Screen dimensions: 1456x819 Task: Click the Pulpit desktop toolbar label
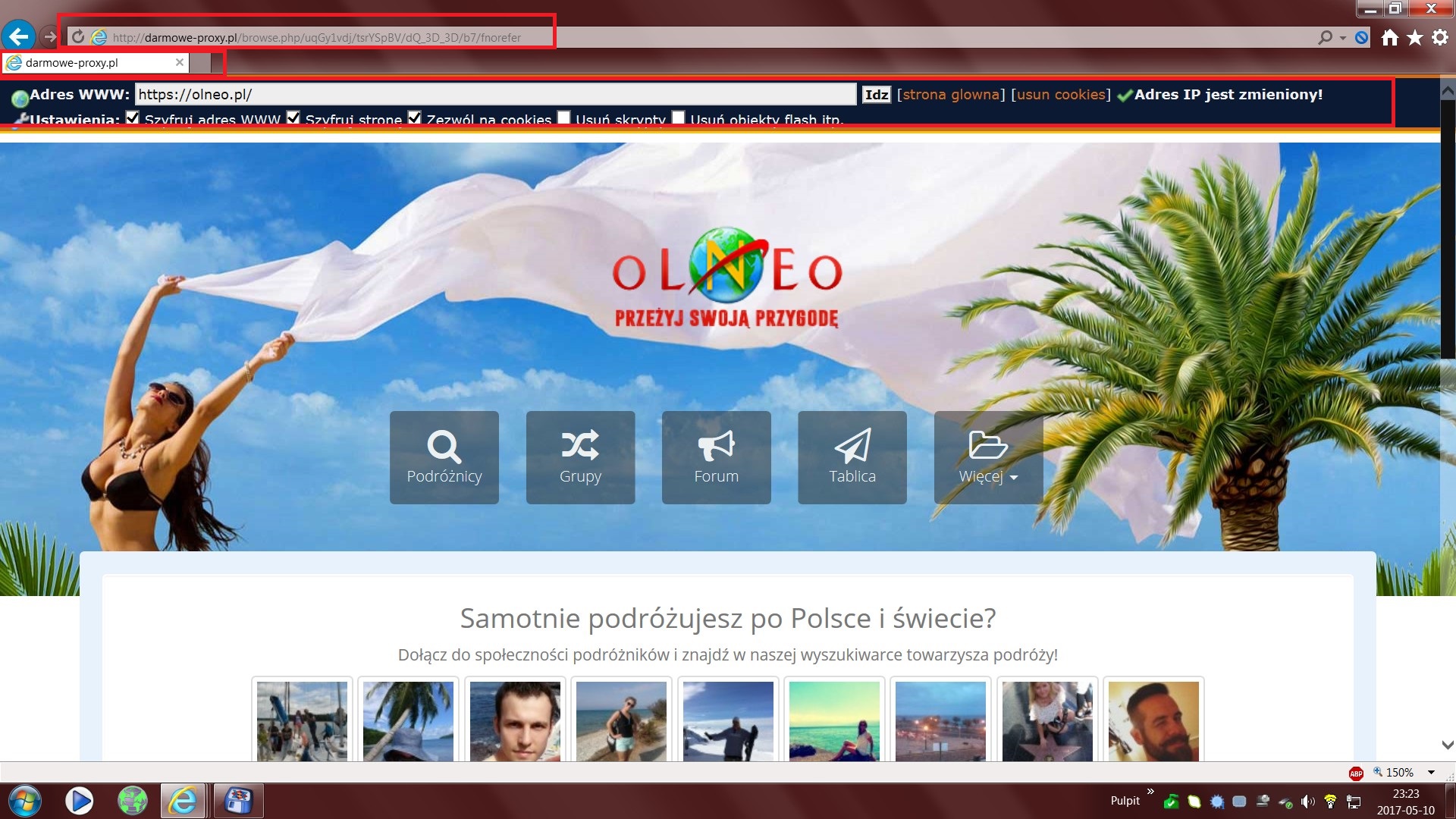(x=1125, y=801)
